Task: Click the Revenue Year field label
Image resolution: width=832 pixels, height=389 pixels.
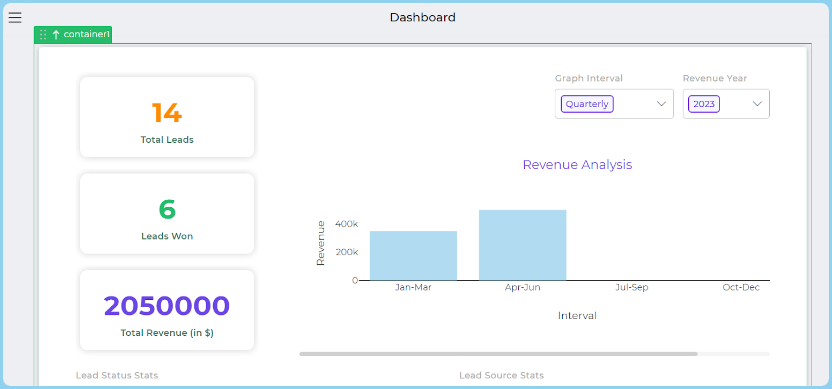Action: 715,79
